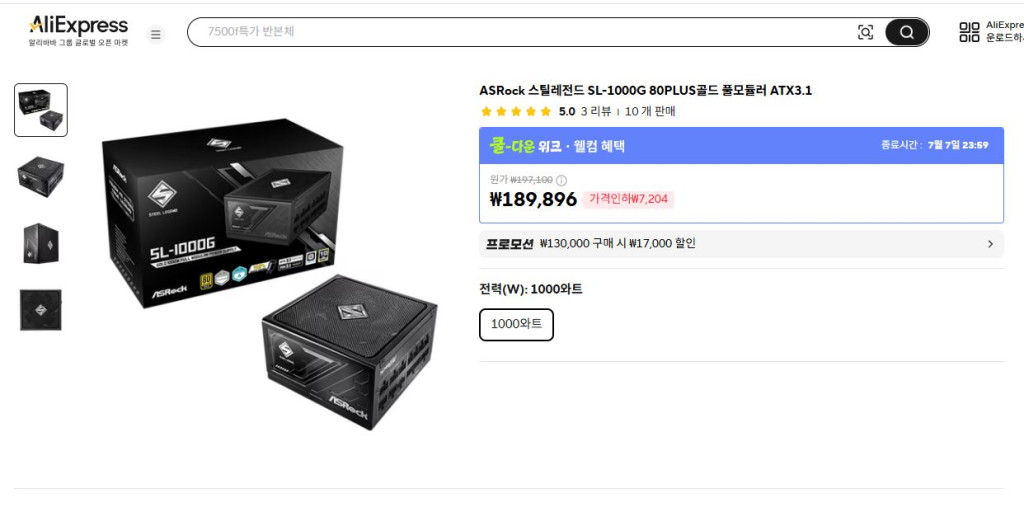The image size is (1024, 512).
Task: Click the info icon beside original price
Action: [561, 180]
